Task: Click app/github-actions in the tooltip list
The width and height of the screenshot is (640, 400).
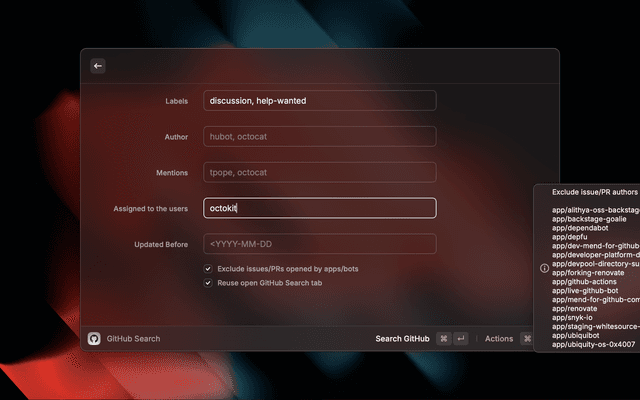Action: click(587, 282)
